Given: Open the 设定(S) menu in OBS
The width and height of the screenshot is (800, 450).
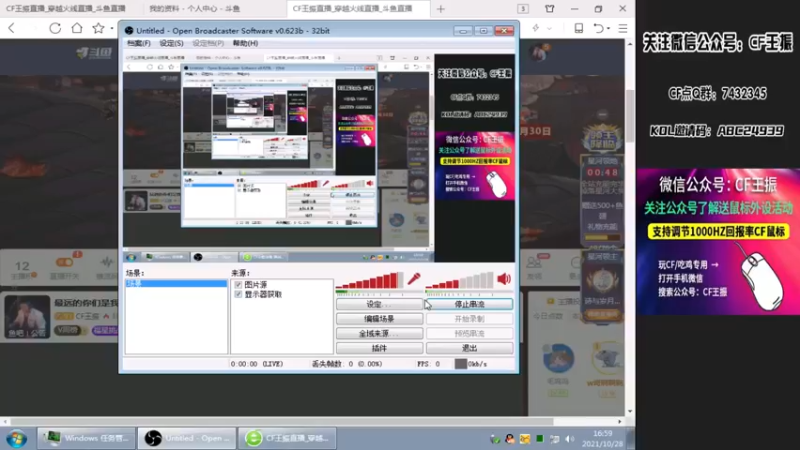Looking at the screenshot, I should 171,43.
